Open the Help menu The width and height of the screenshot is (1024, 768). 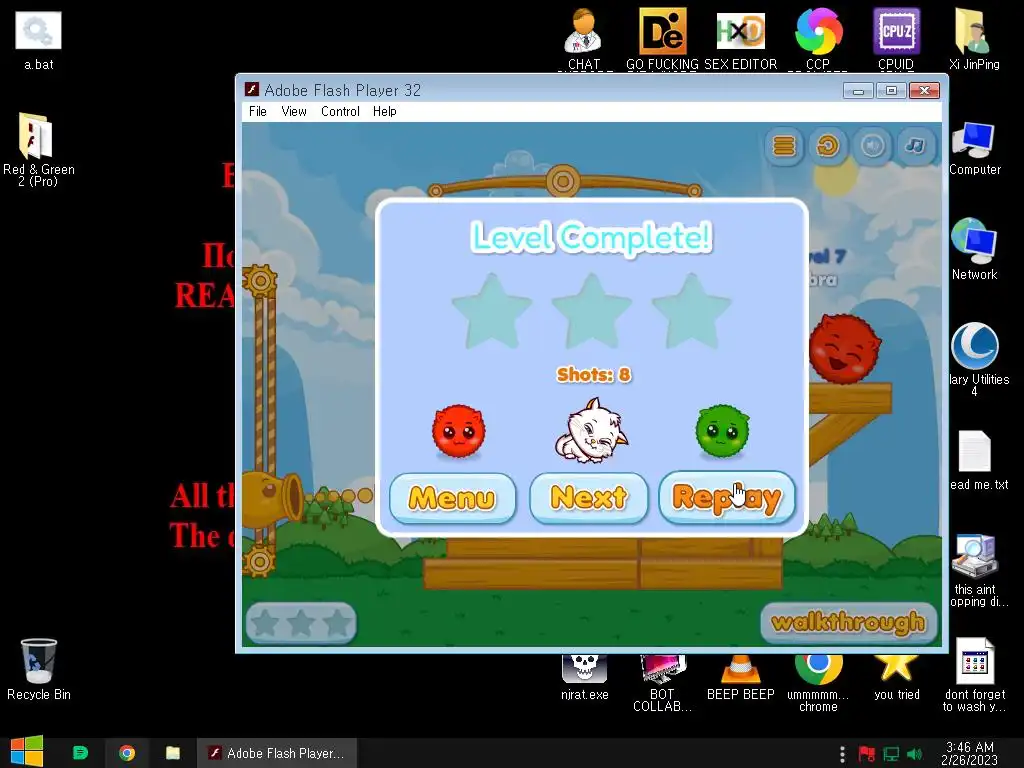pos(385,111)
